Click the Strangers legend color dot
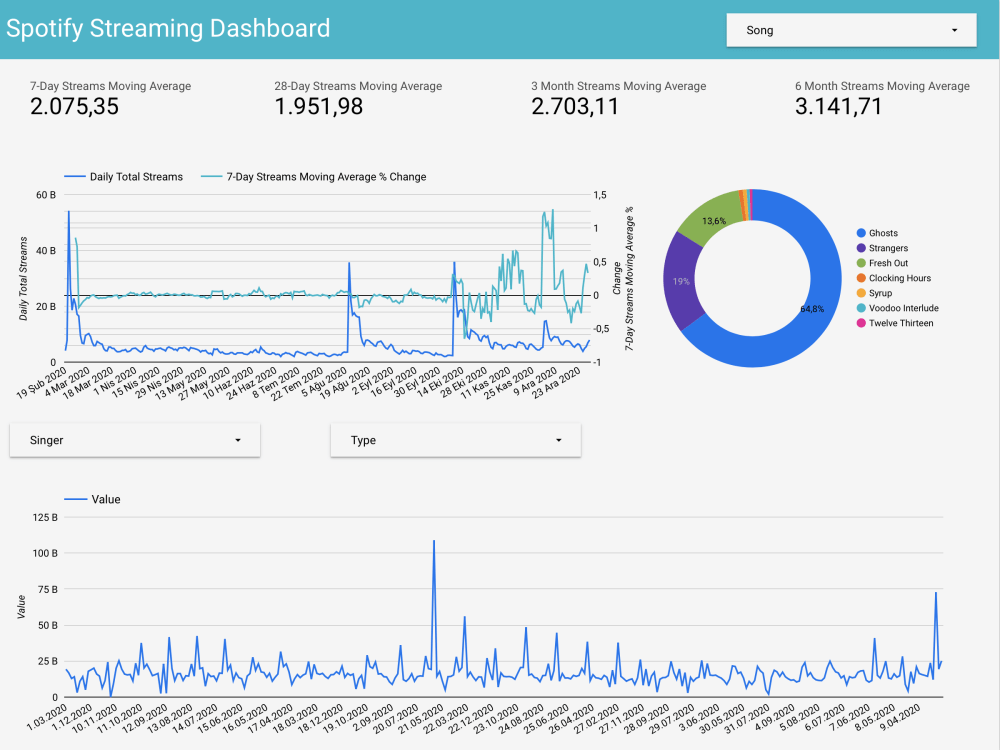 click(x=861, y=248)
